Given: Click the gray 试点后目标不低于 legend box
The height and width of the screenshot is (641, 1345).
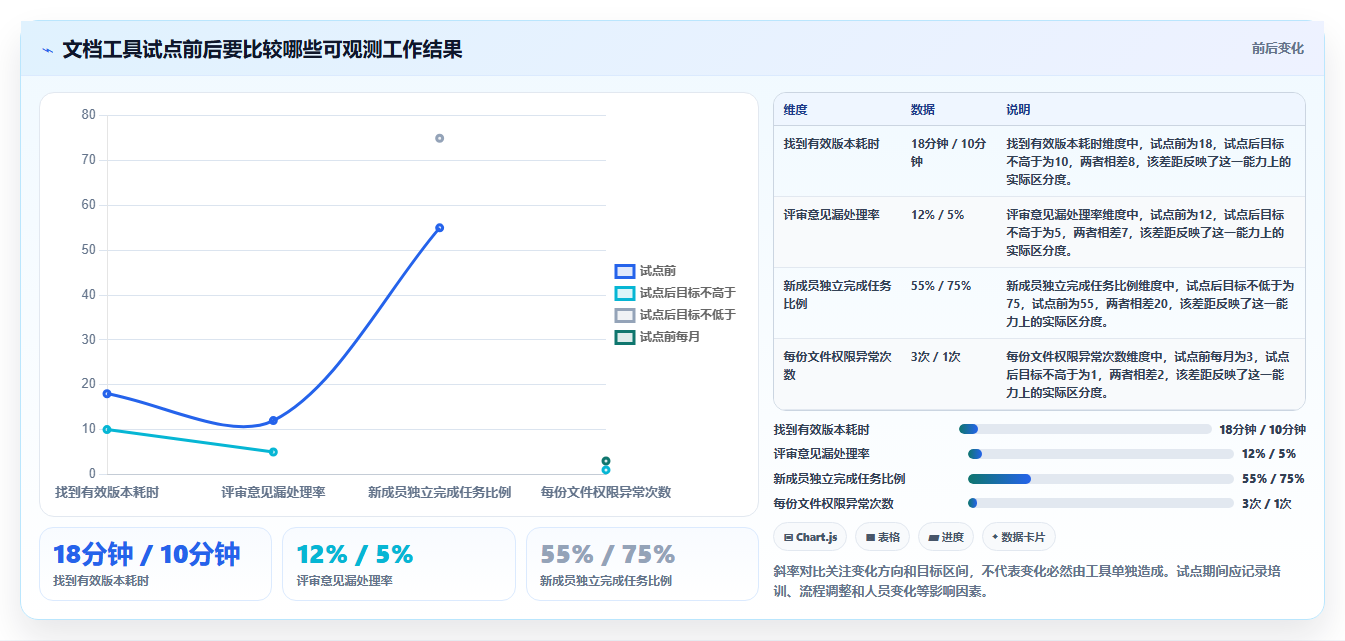Looking at the screenshot, I should pyautogui.click(x=625, y=315).
